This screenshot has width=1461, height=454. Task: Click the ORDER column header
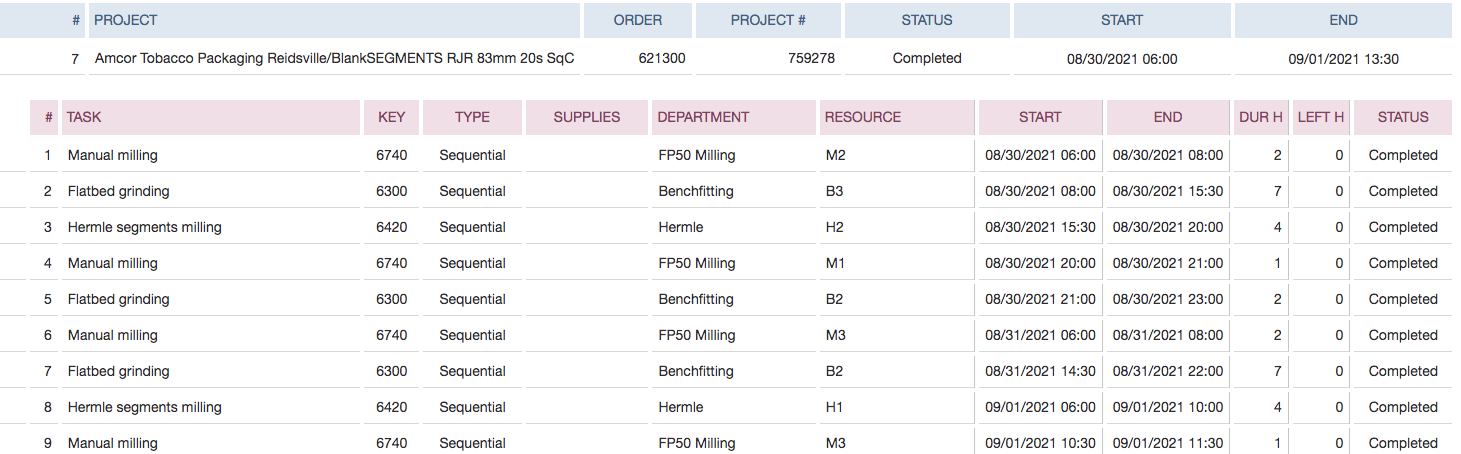click(638, 20)
